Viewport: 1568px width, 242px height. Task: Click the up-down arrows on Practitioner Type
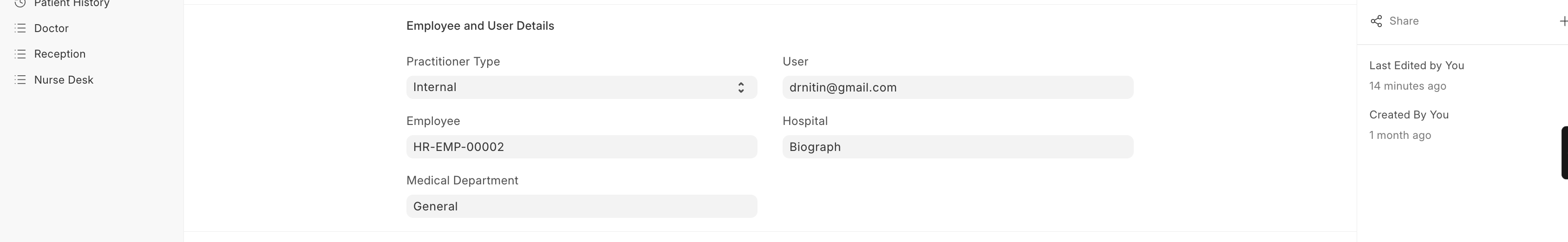[x=741, y=88]
